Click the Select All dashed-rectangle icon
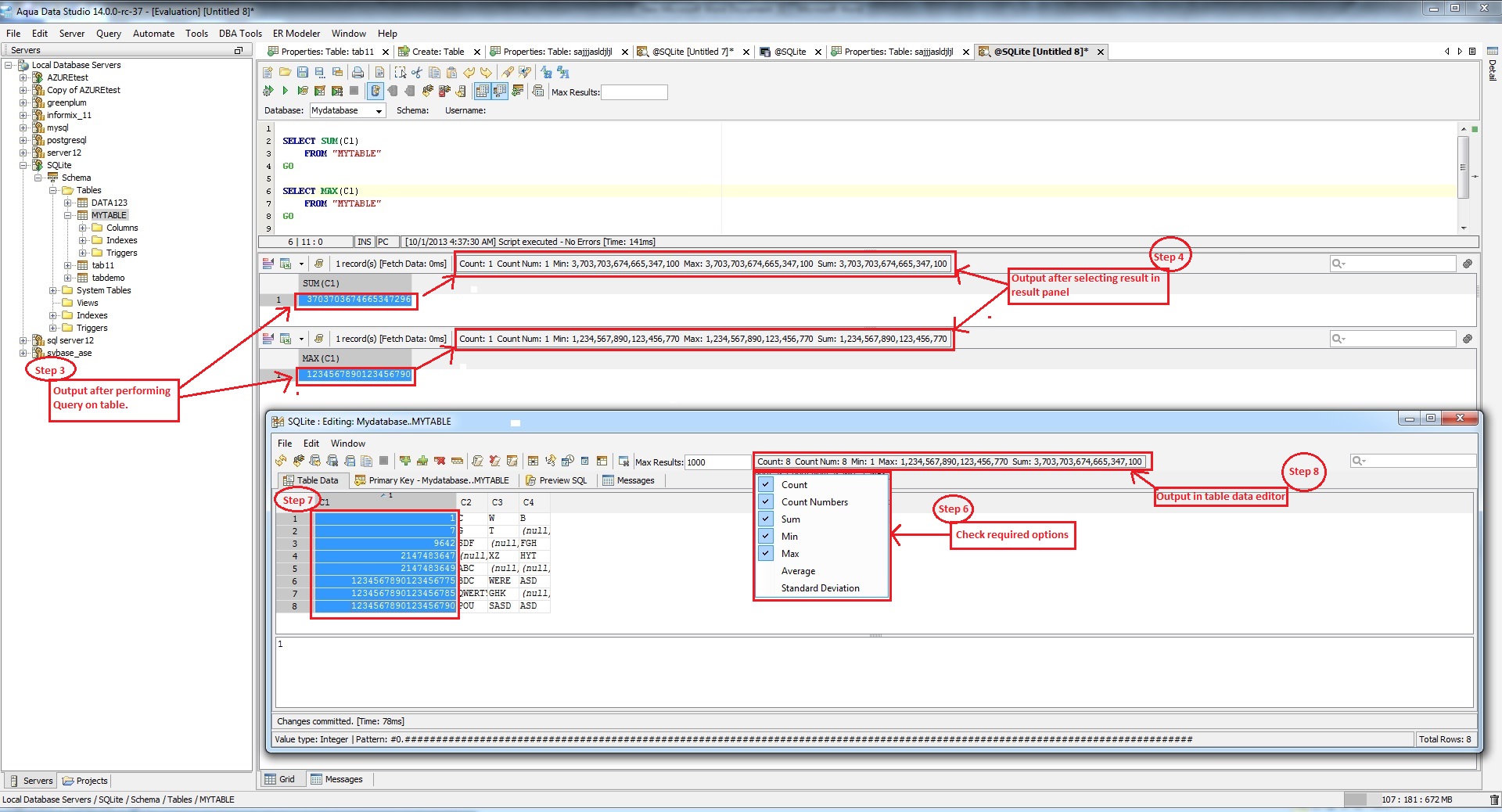This screenshot has height=812, width=1502. click(x=400, y=72)
